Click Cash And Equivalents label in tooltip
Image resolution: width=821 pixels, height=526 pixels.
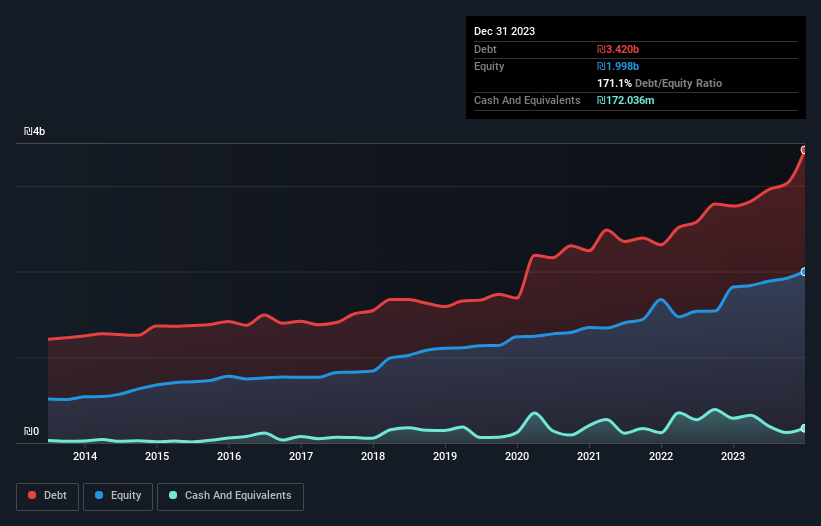click(527, 100)
